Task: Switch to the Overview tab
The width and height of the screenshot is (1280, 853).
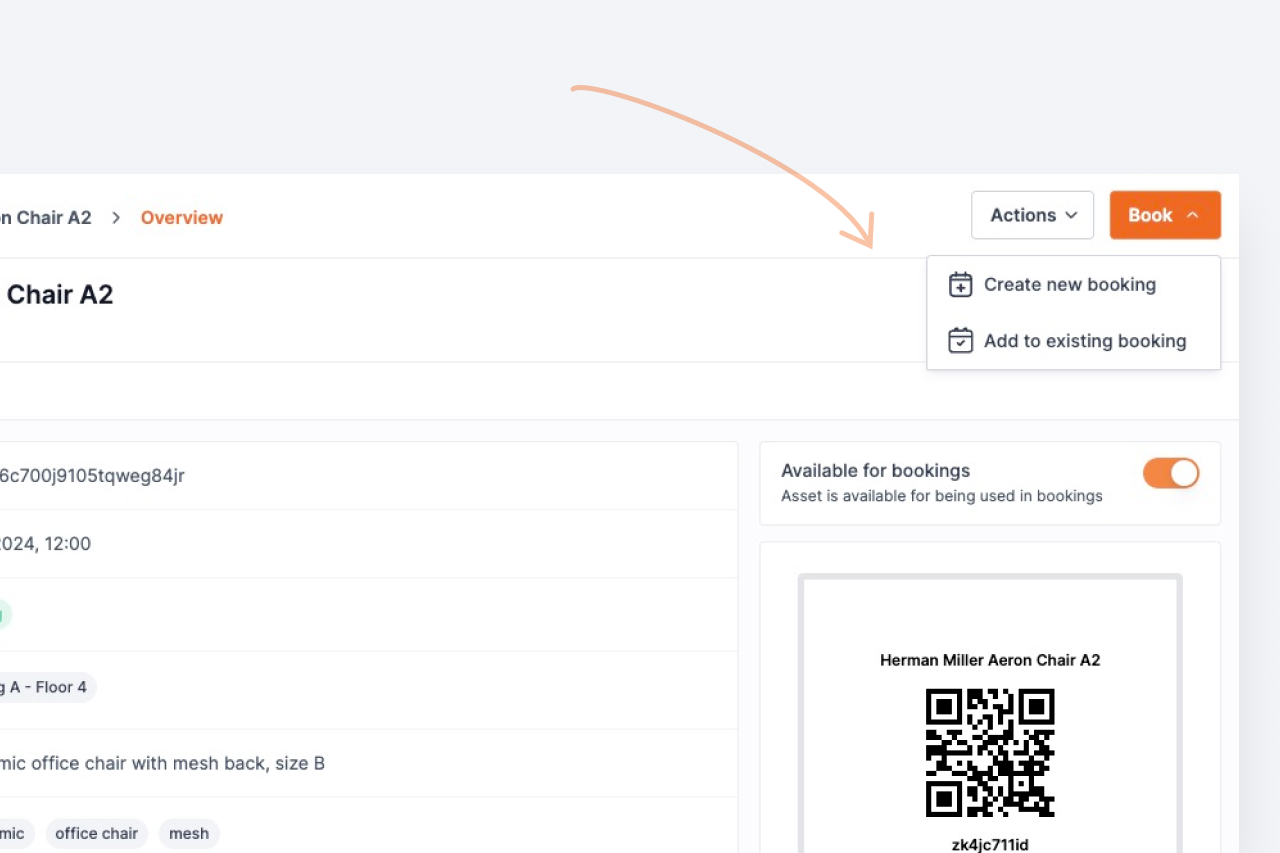Action: point(182,217)
